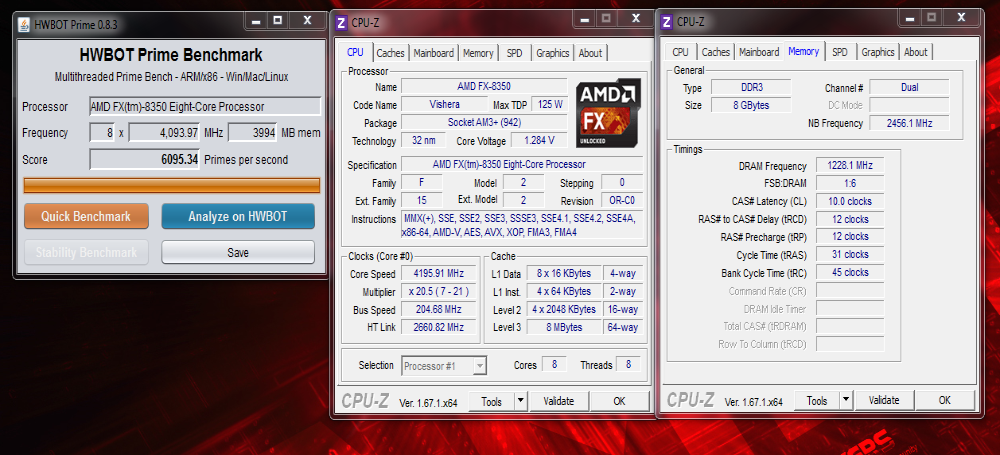1000x455 pixels.
Task: Open About tab in the right CPU-Z window
Action: (x=915, y=52)
